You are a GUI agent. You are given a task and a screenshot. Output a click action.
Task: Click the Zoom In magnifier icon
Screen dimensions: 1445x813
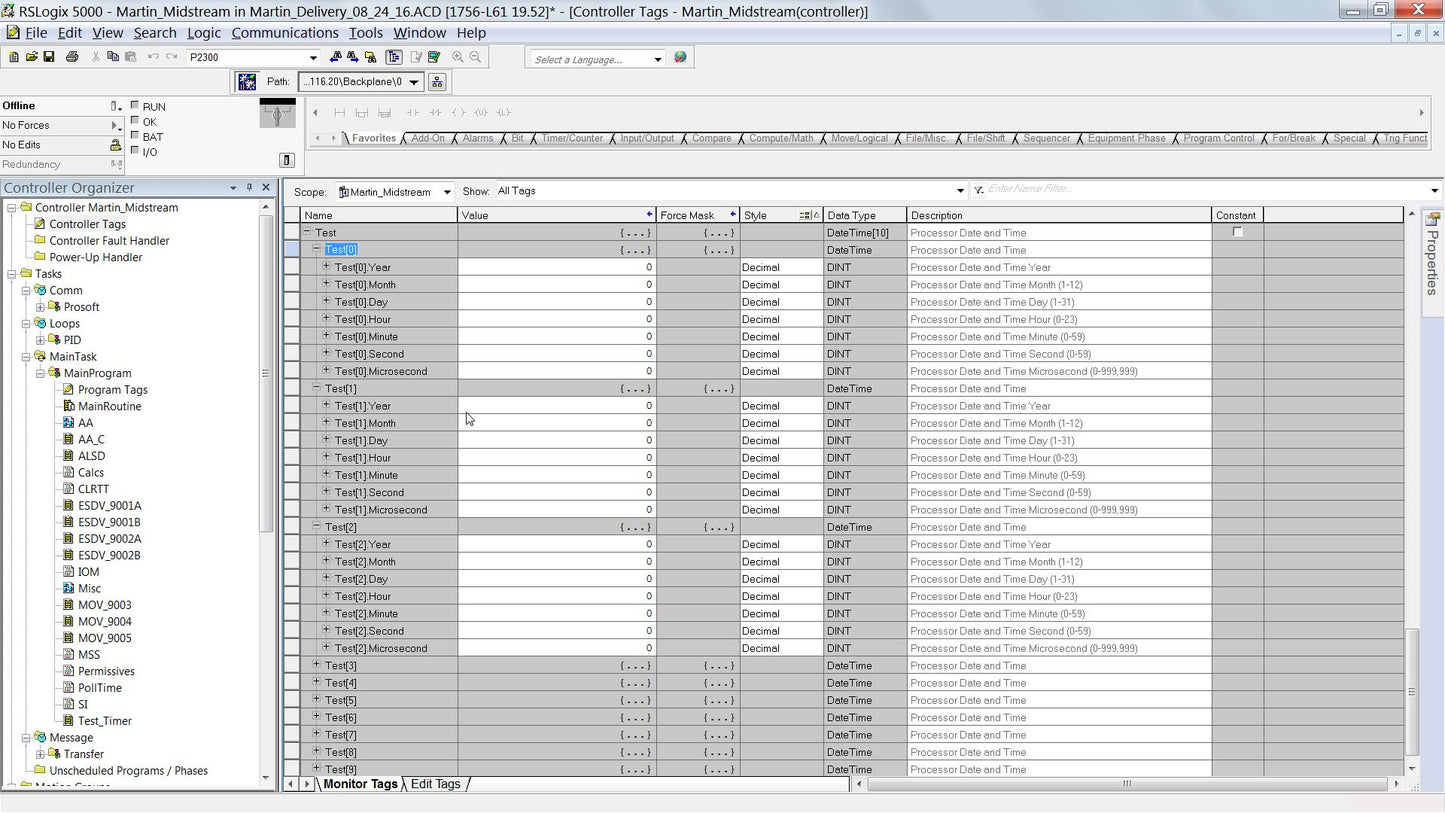458,57
